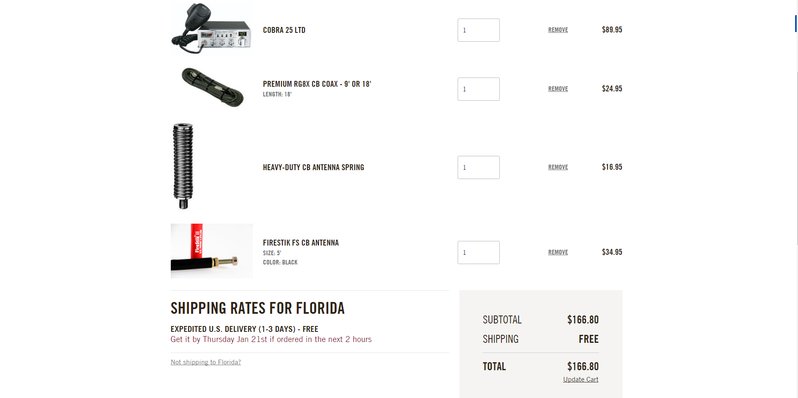Click the Cobra 25 LTD radio image
Screen dimensions: 798x398
point(211,29)
